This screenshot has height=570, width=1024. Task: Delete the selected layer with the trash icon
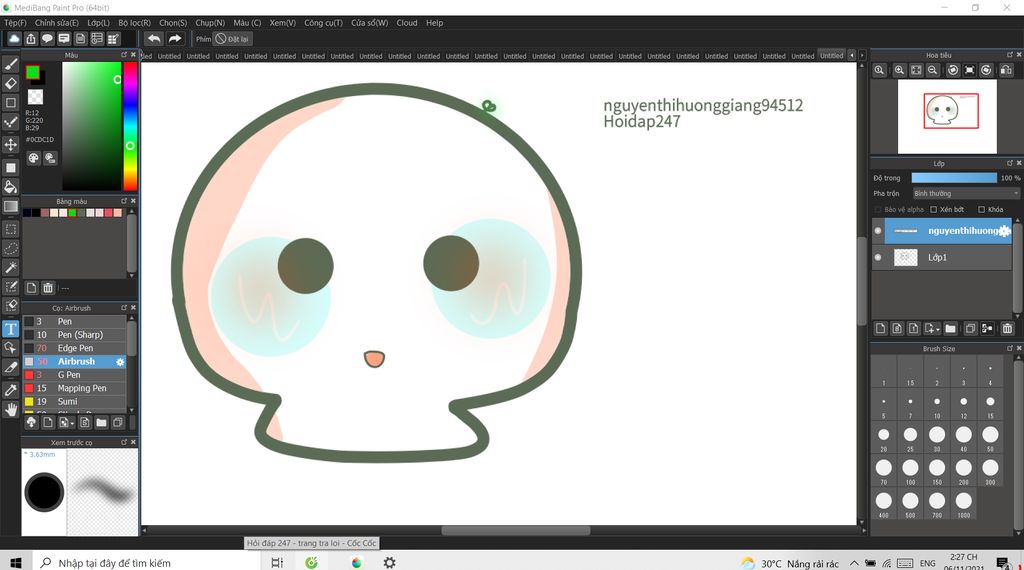[1007, 328]
